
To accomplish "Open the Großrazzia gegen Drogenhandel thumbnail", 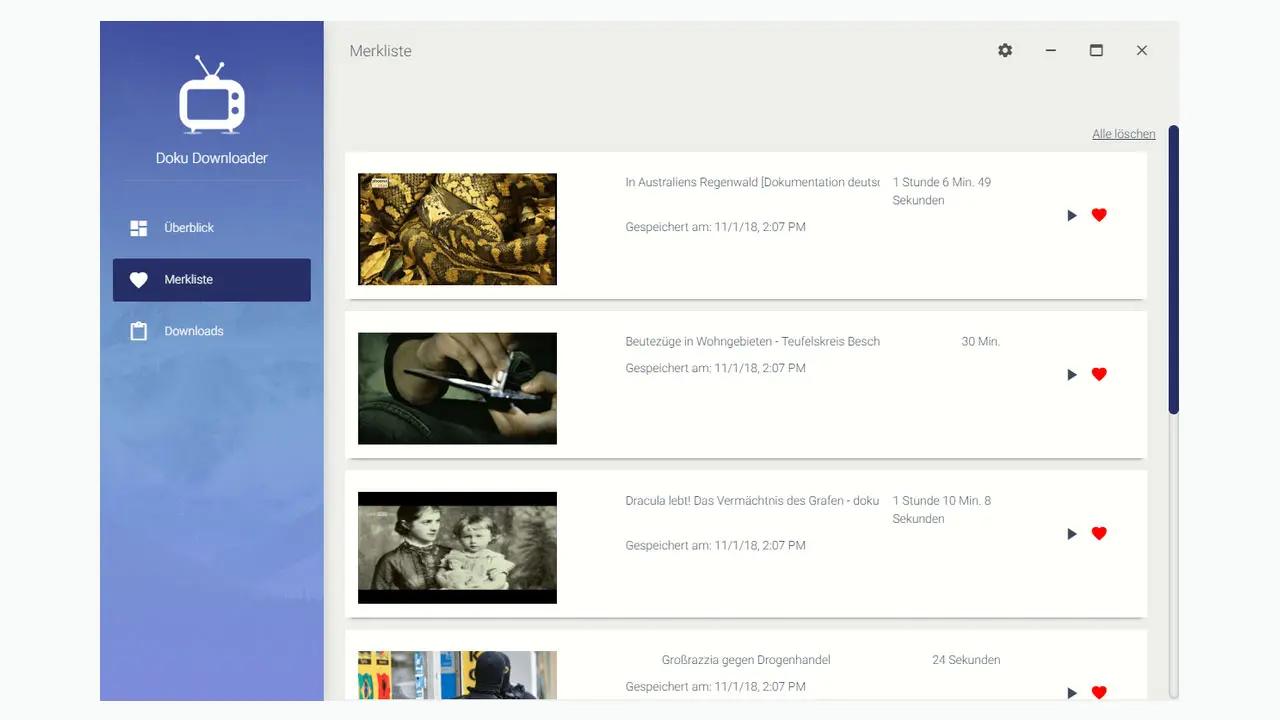I will [457, 675].
